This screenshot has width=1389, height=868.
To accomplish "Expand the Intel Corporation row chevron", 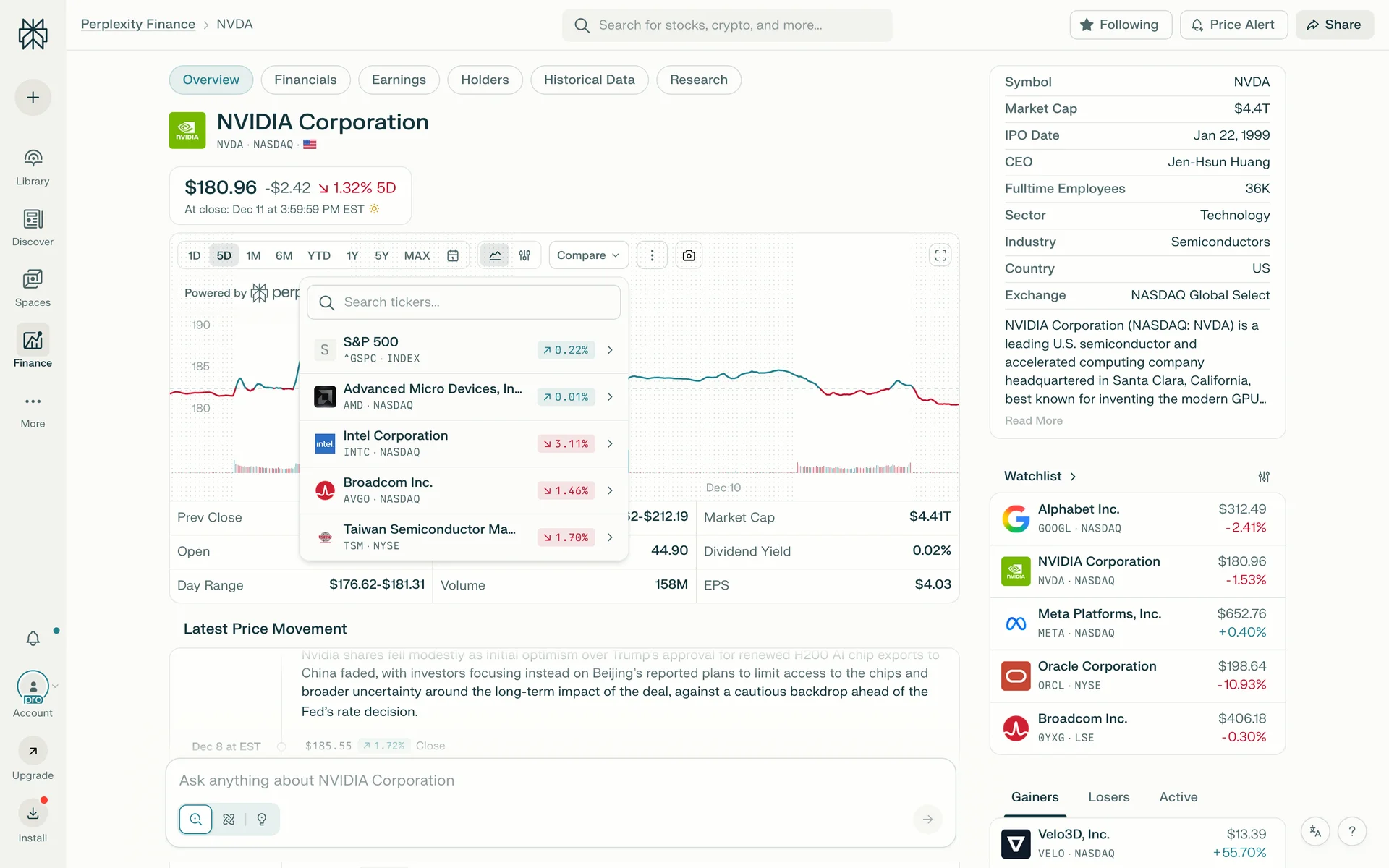I will coord(610,443).
